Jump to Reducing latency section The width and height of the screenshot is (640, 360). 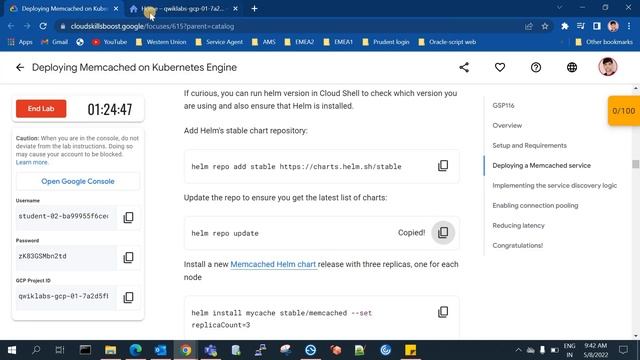pos(518,225)
